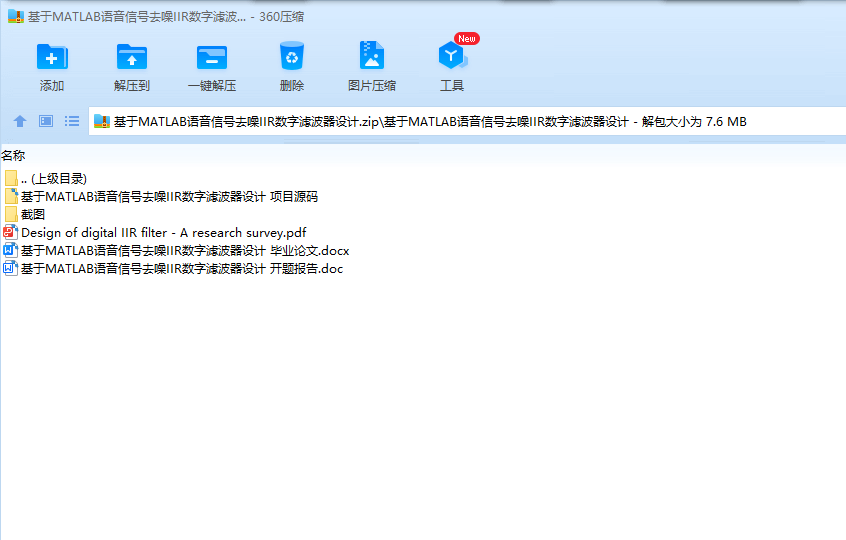Click the path address bar field
Image resolution: width=846 pixels, height=540 pixels.
pos(467,121)
